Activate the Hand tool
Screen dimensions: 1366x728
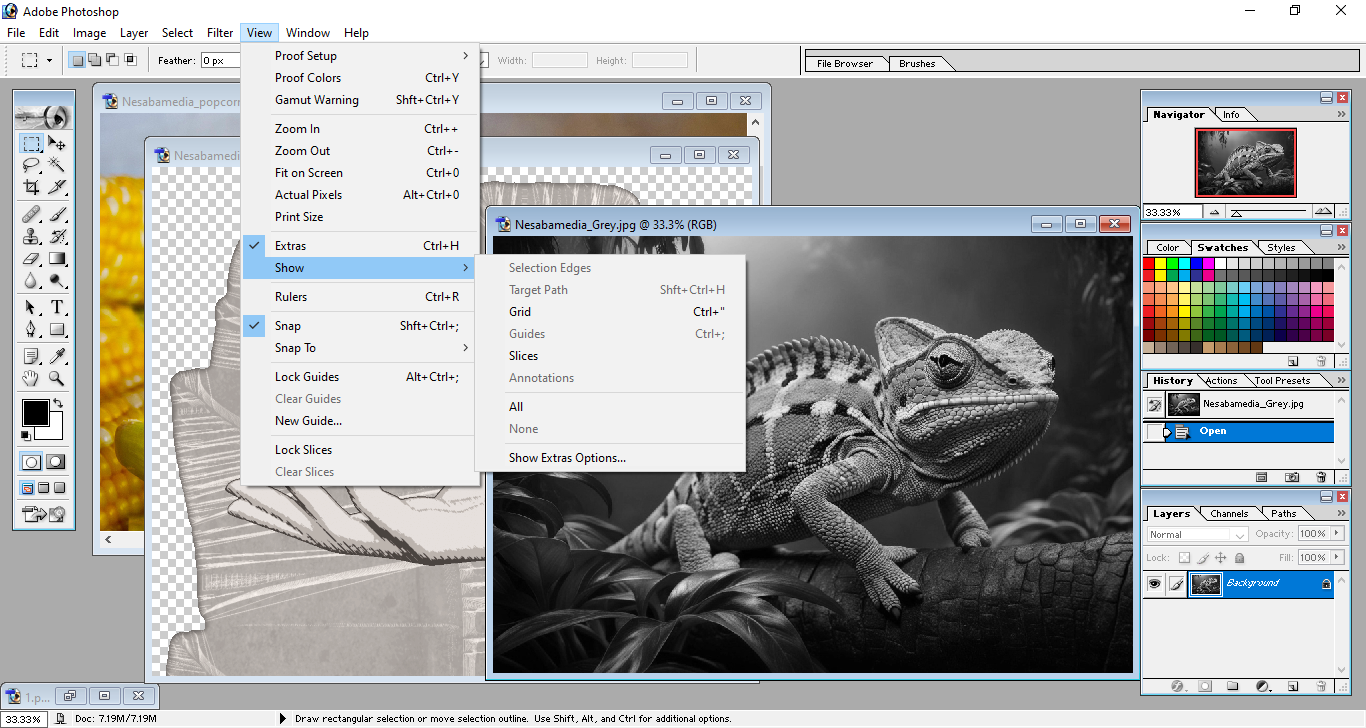tap(32, 379)
